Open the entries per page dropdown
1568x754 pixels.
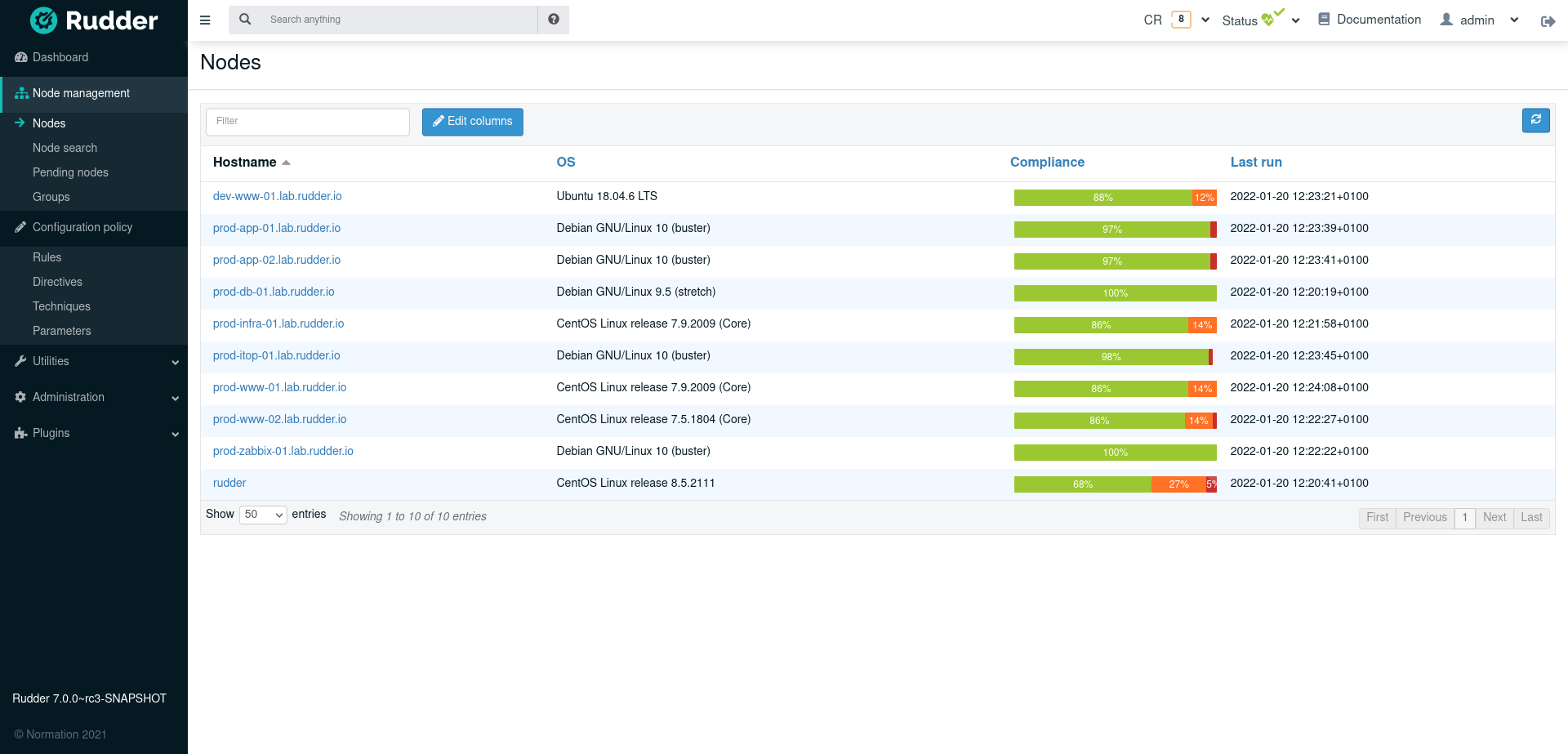[262, 515]
